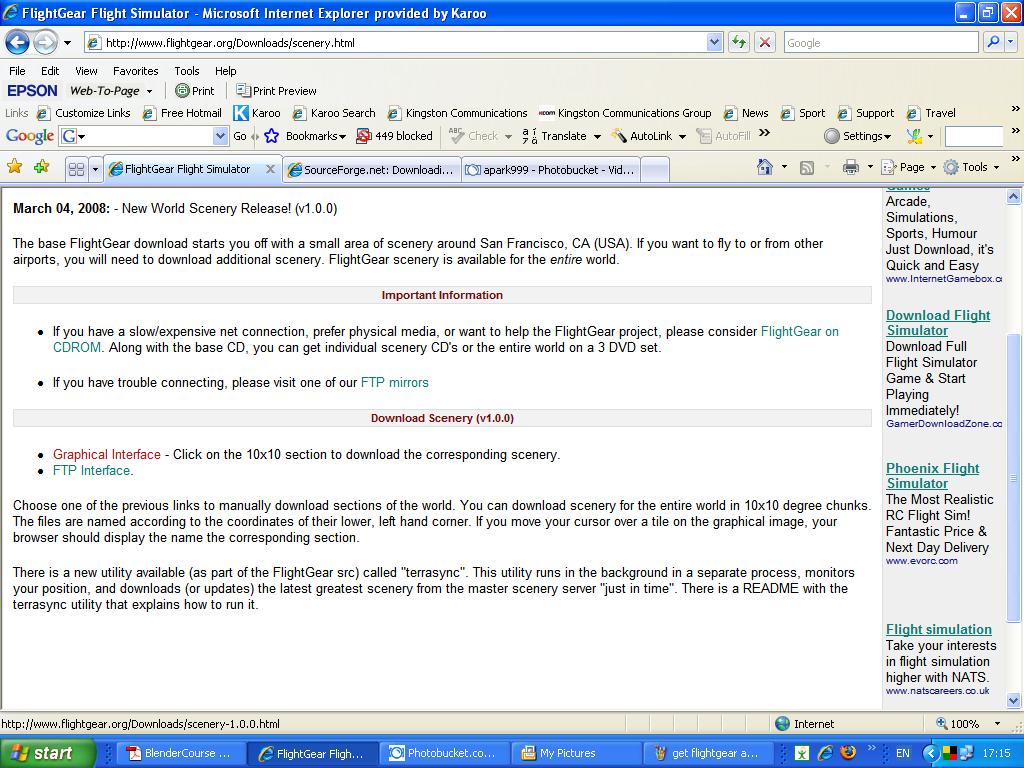Open recent pages dropdown beside Forward
This screenshot has height=768, width=1024.
pos(67,43)
